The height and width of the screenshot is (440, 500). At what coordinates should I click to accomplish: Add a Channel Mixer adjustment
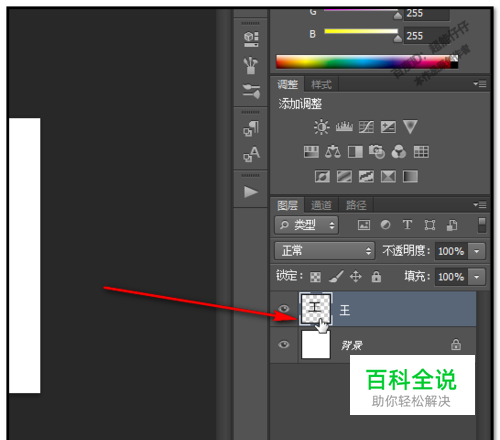tap(399, 152)
